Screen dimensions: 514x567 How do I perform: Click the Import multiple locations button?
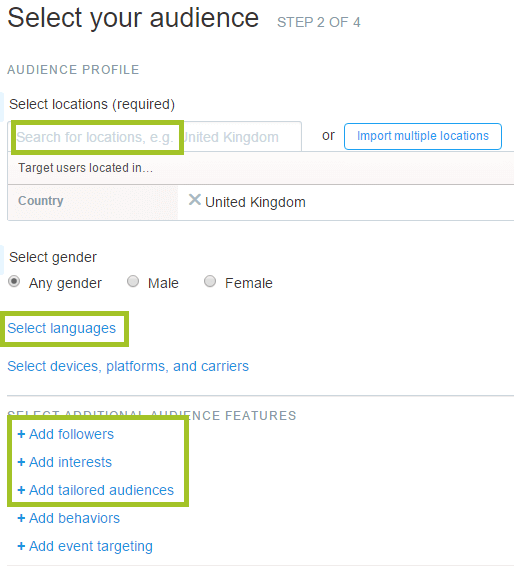click(423, 136)
